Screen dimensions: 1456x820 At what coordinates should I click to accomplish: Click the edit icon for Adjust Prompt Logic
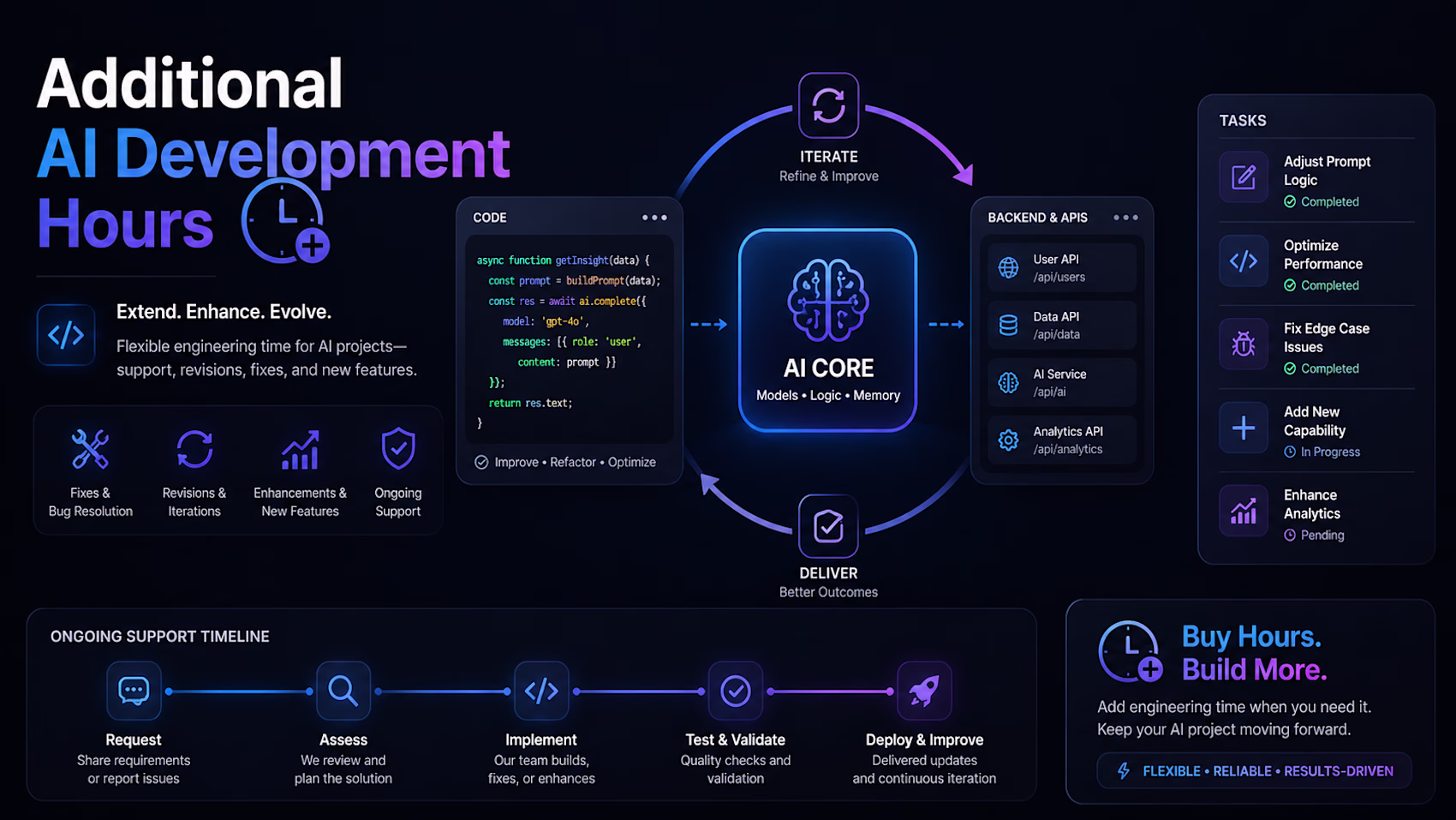pyautogui.click(x=1244, y=177)
